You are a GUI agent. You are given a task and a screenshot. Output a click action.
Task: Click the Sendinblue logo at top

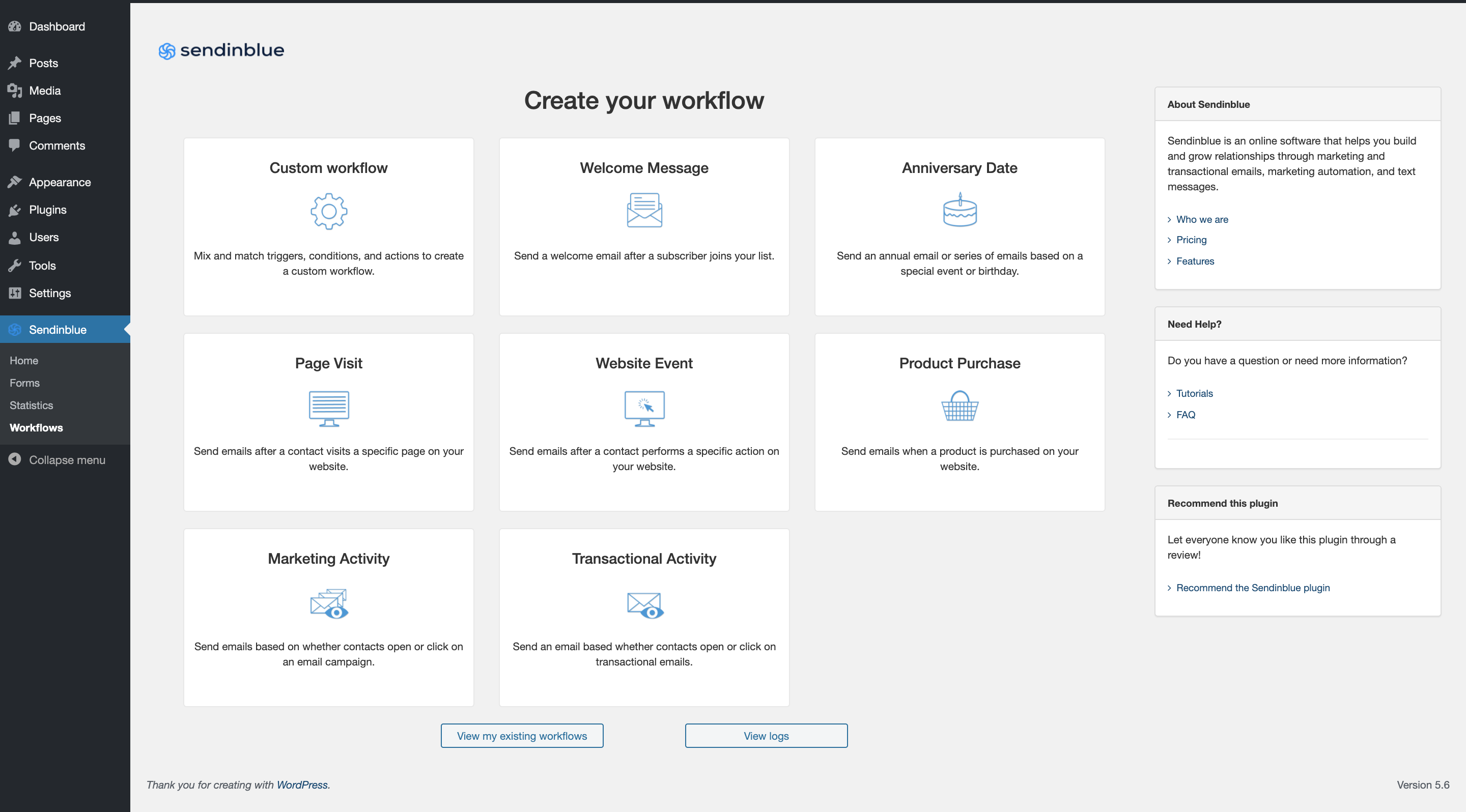(221, 50)
